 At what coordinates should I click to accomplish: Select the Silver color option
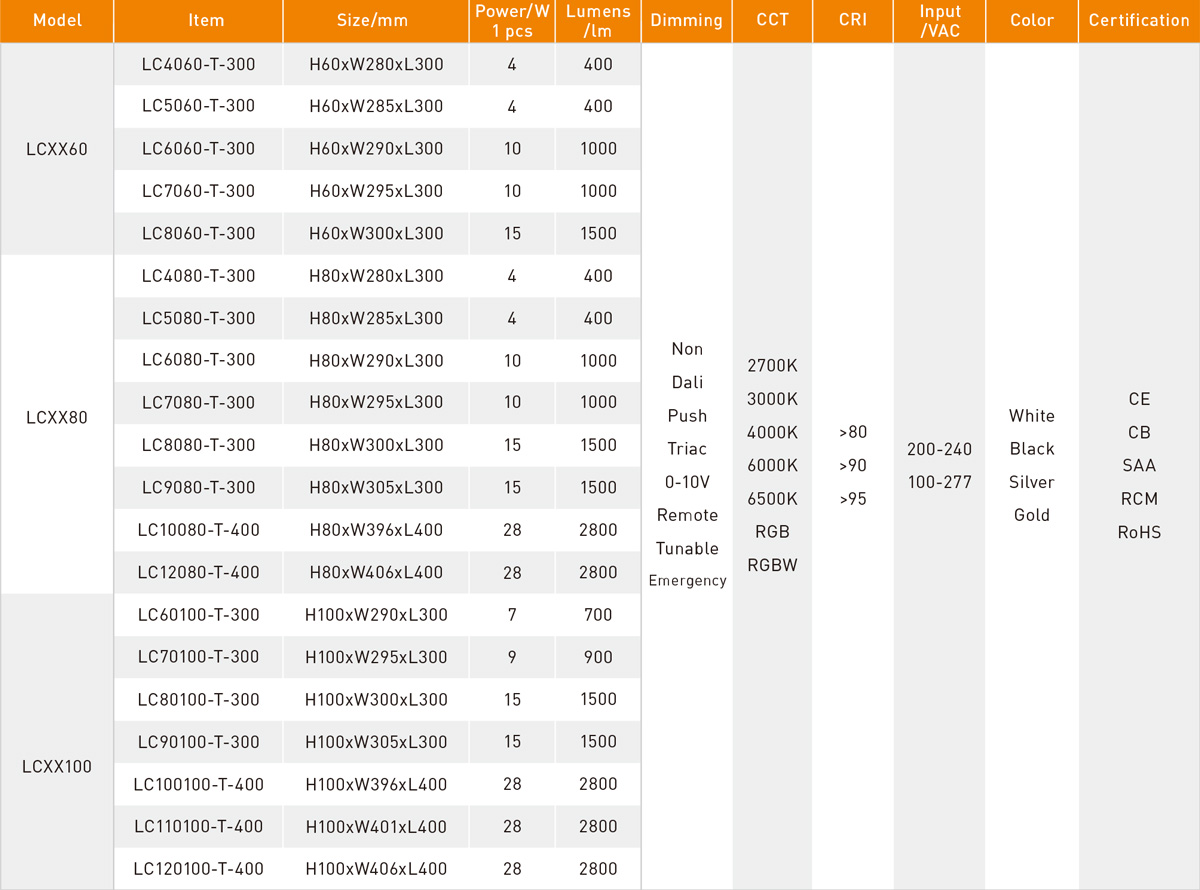(x=1031, y=482)
